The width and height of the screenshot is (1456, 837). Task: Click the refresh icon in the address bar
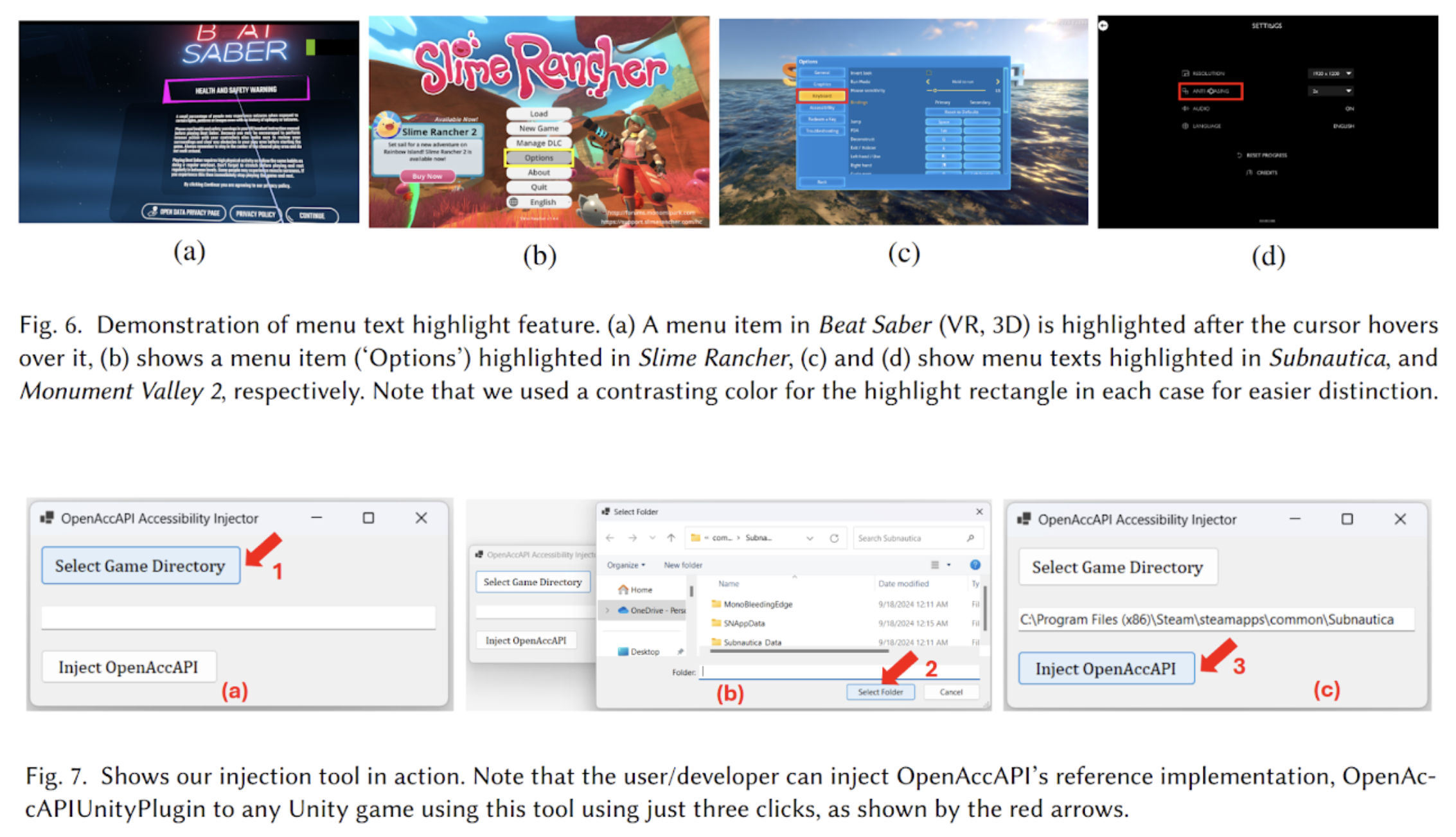click(834, 538)
